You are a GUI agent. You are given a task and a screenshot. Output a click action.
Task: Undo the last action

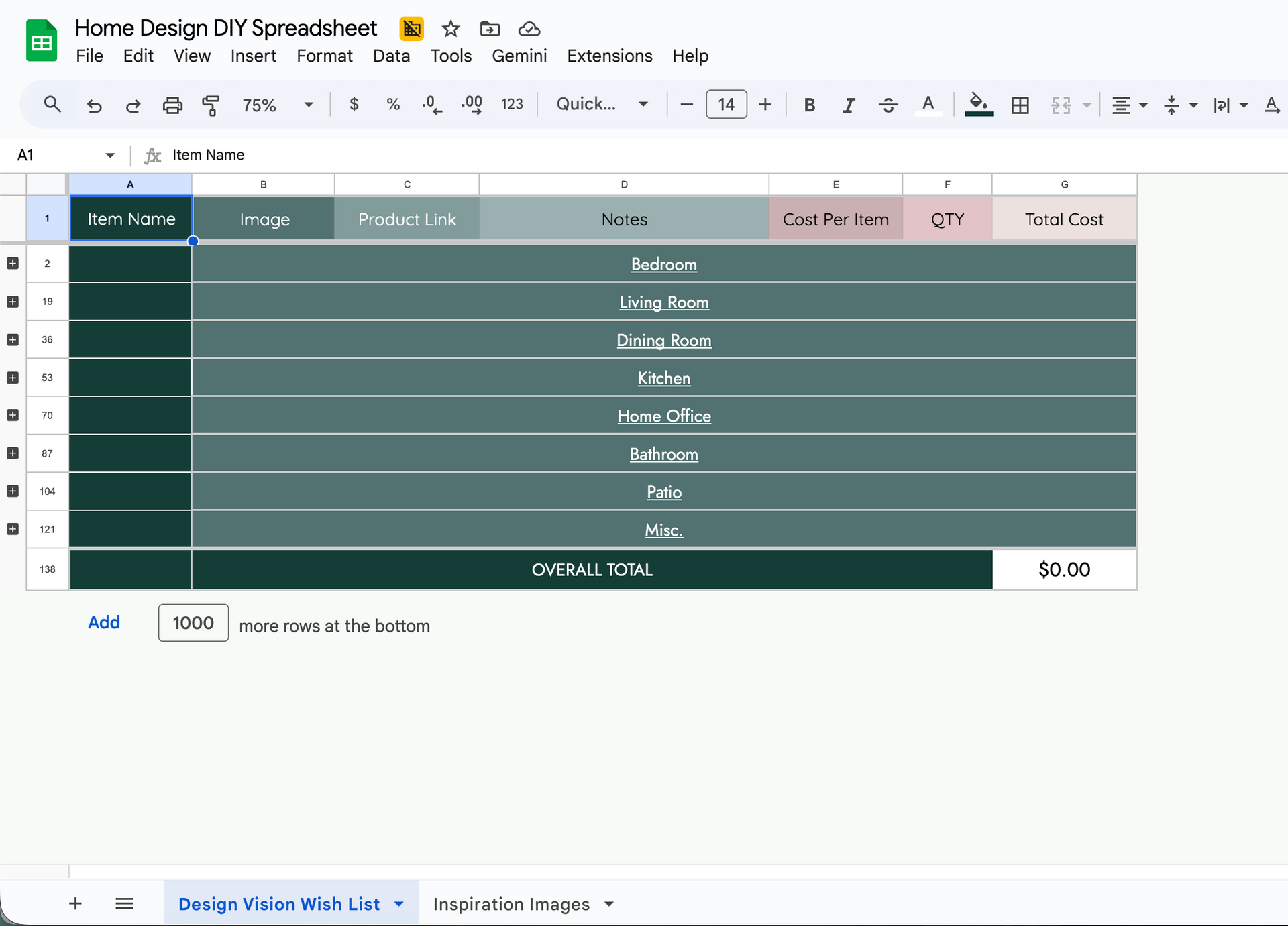click(x=94, y=105)
